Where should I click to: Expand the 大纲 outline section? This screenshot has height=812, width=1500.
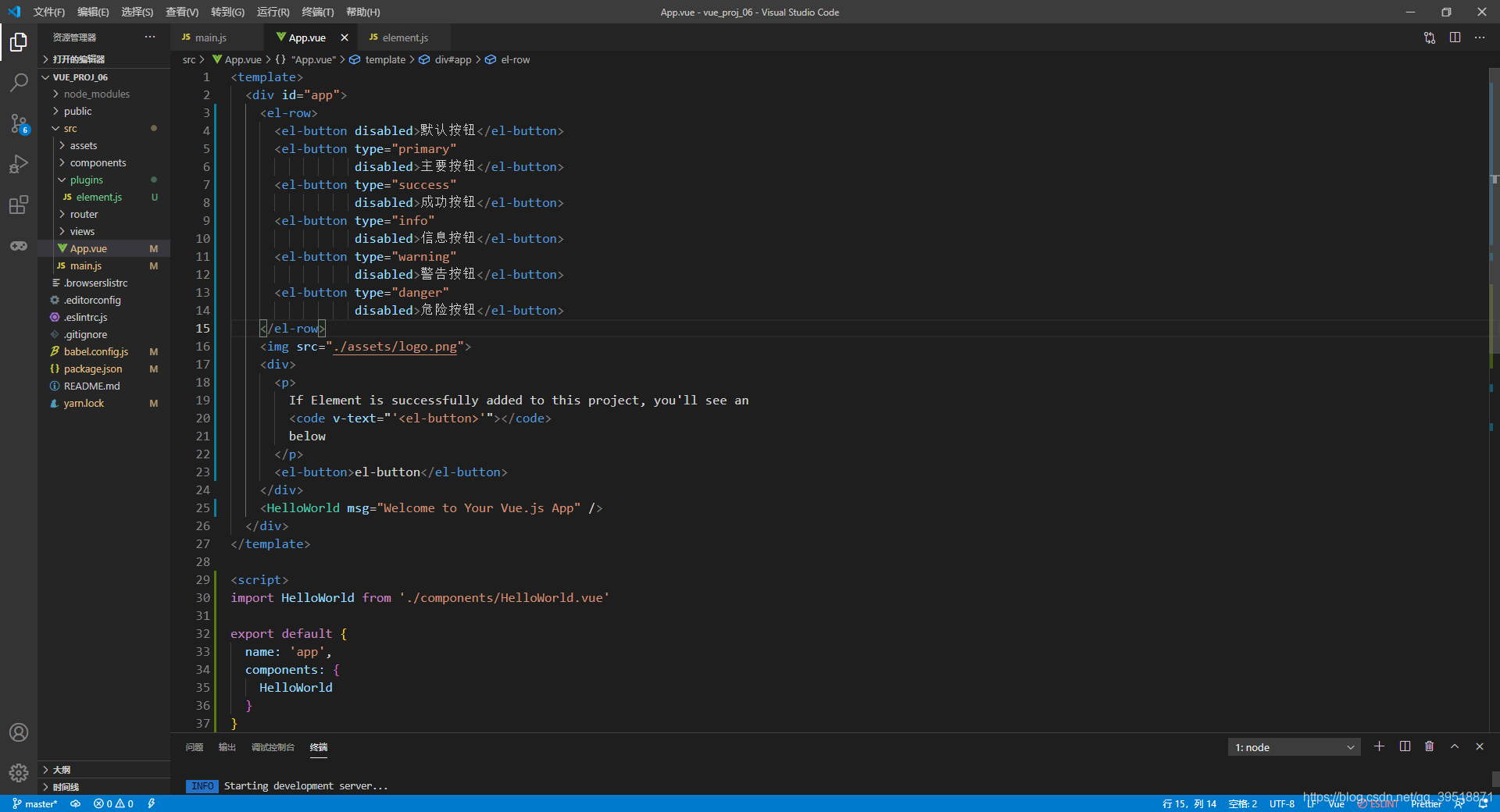point(104,770)
